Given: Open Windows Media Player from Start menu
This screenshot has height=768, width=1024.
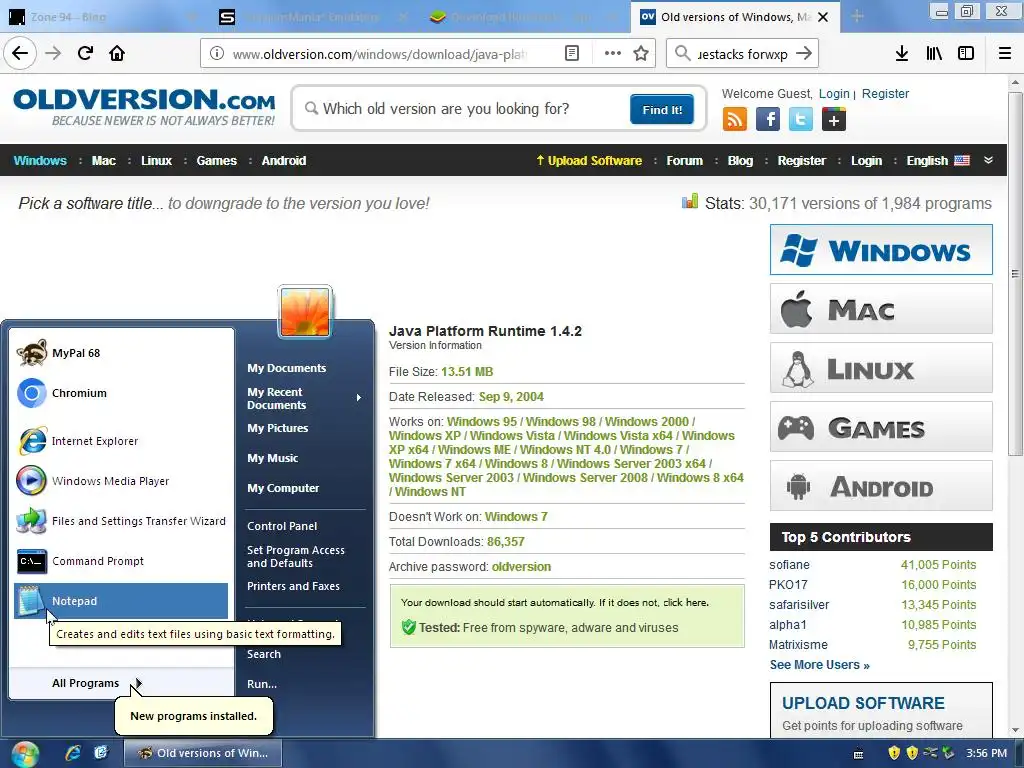Looking at the screenshot, I should 121,481.
